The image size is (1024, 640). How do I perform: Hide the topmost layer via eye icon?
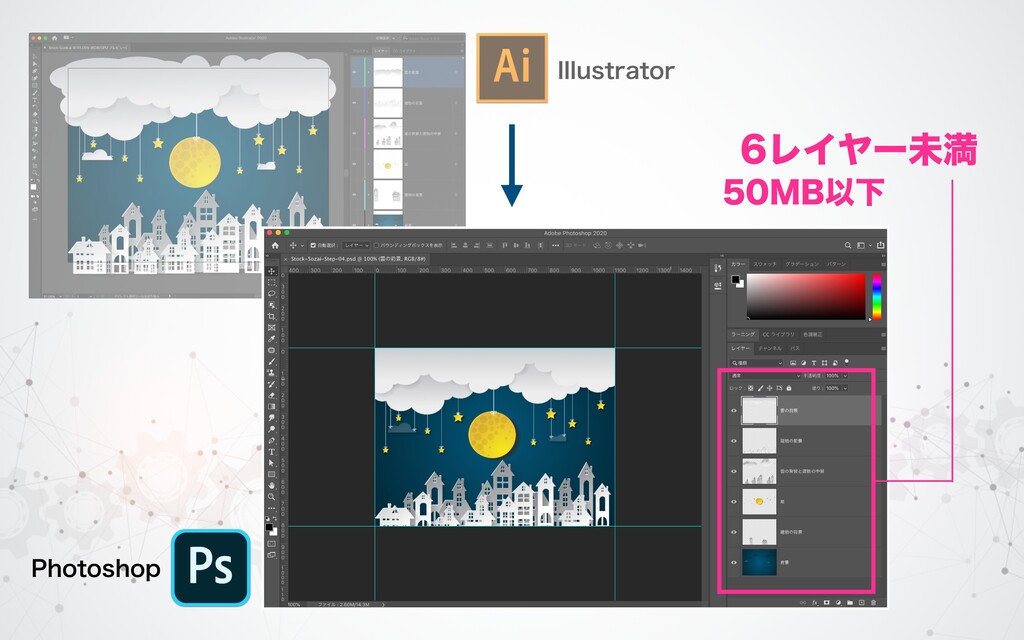click(734, 411)
